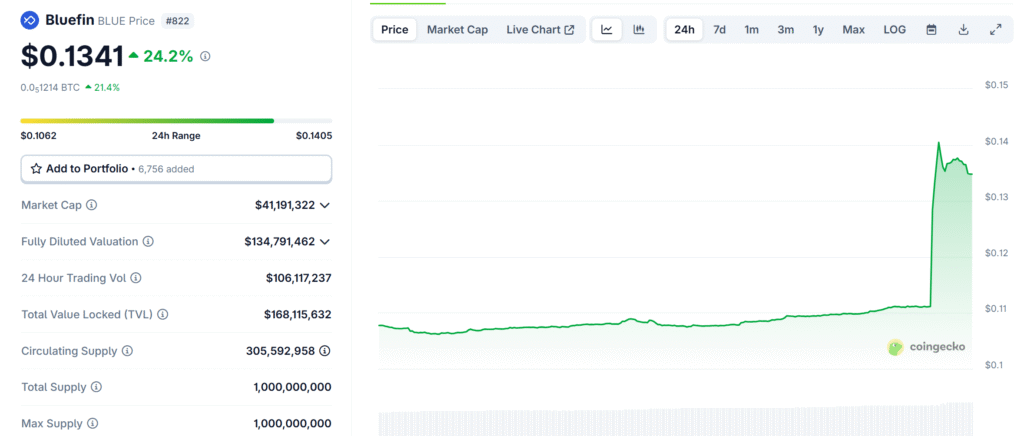Click info icon beside Circulating Supply value
Viewport: 1024px width, 436px height.
(325, 351)
